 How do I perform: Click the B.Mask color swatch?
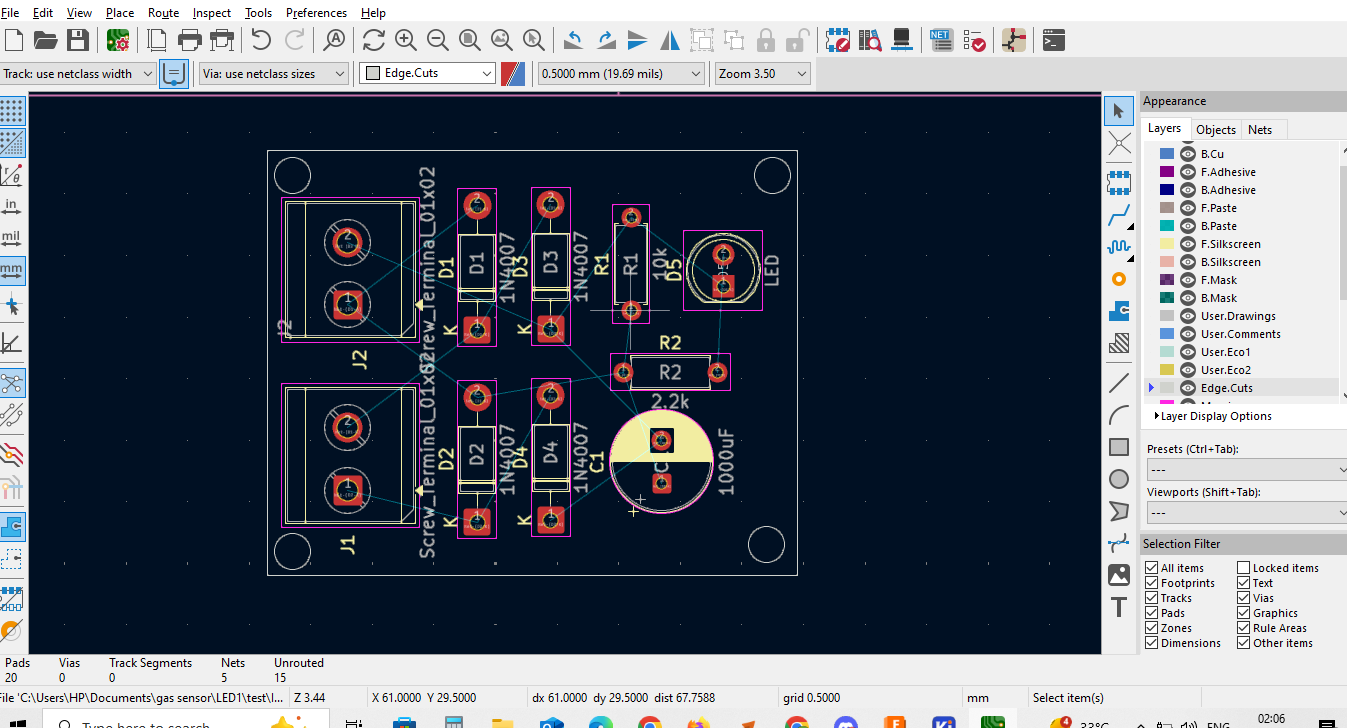point(1166,298)
